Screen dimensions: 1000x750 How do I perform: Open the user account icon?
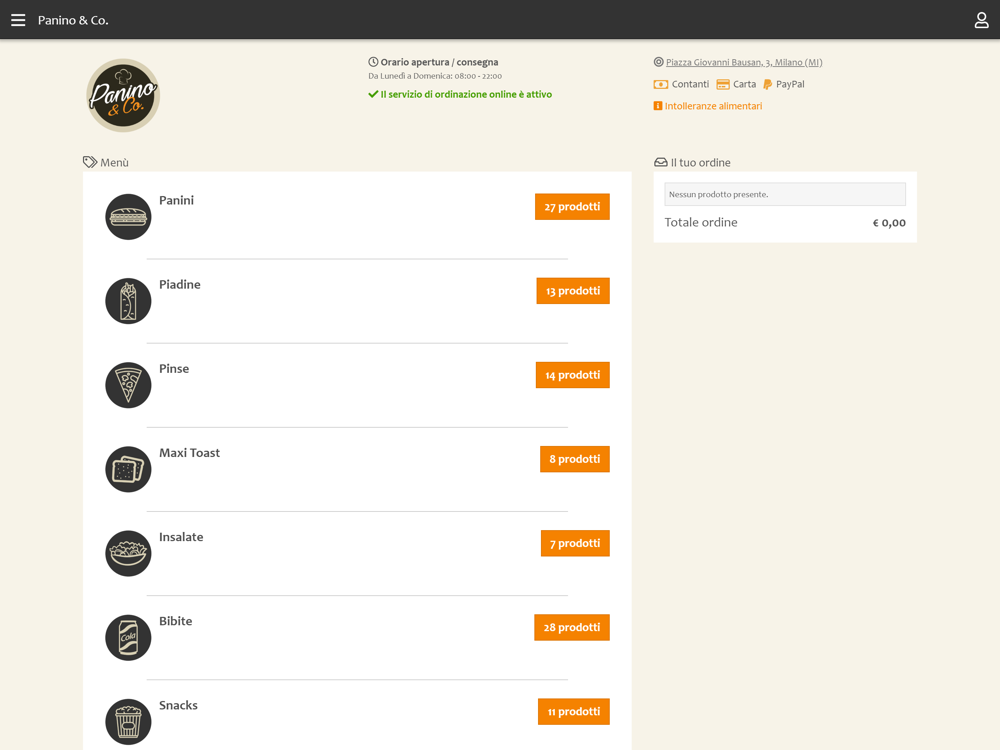point(982,20)
